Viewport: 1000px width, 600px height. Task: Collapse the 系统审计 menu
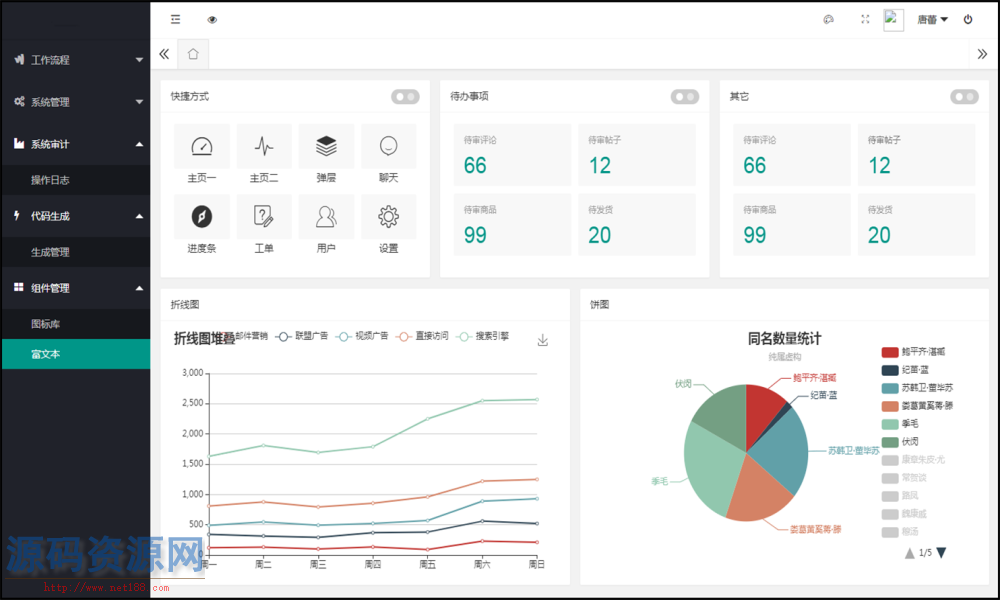pos(77,144)
